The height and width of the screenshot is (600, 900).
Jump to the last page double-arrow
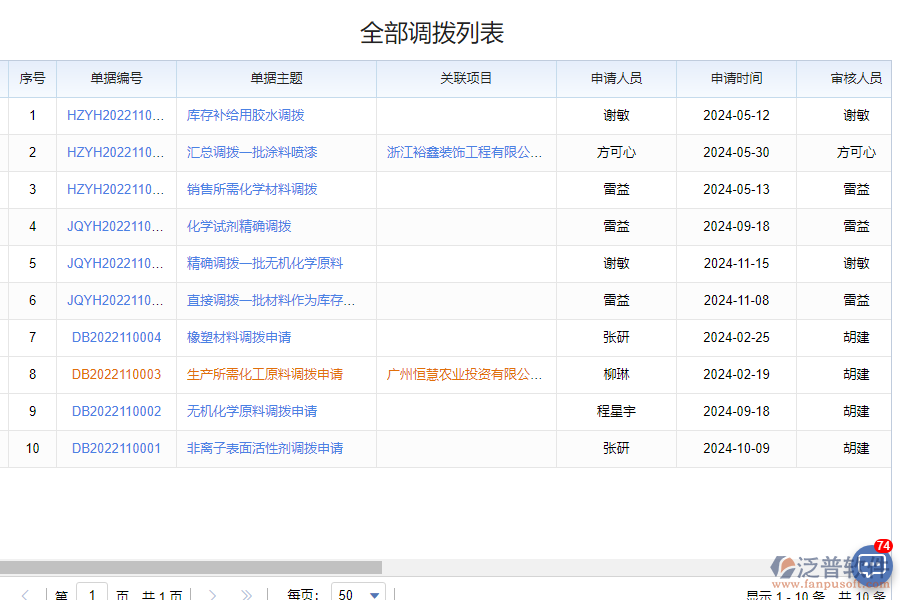click(x=246, y=594)
